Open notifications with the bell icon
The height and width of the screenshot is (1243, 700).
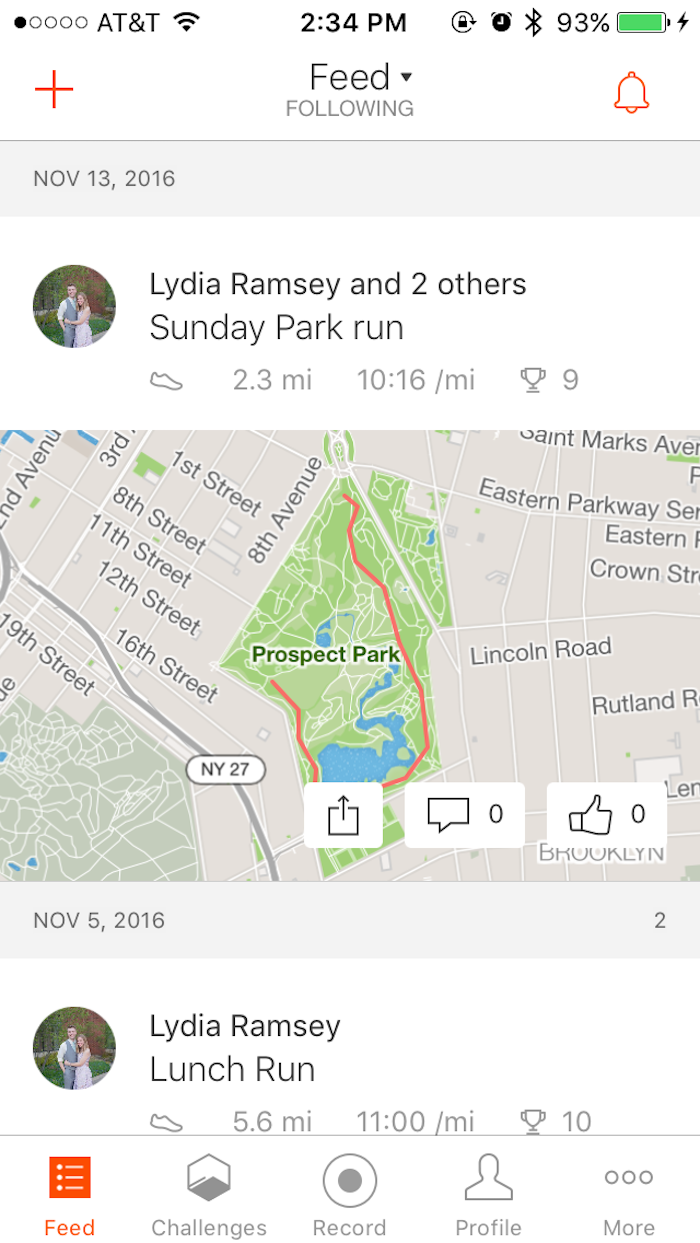click(x=631, y=92)
